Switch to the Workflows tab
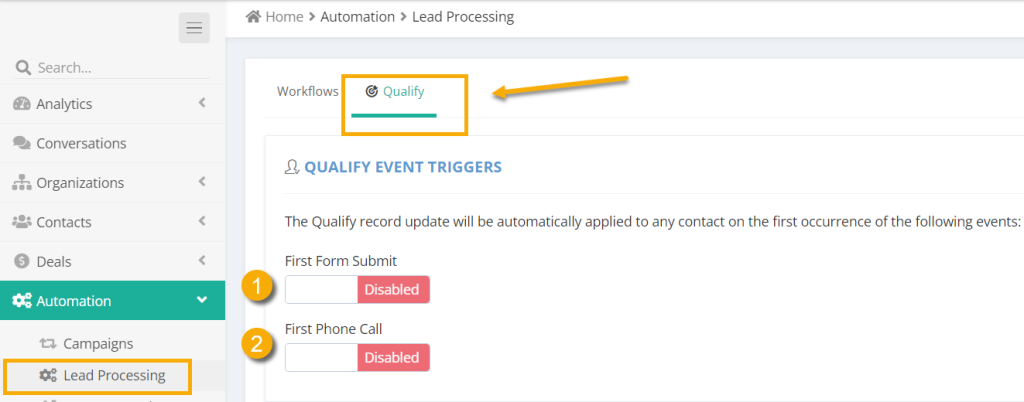The height and width of the screenshot is (402, 1024). [307, 91]
